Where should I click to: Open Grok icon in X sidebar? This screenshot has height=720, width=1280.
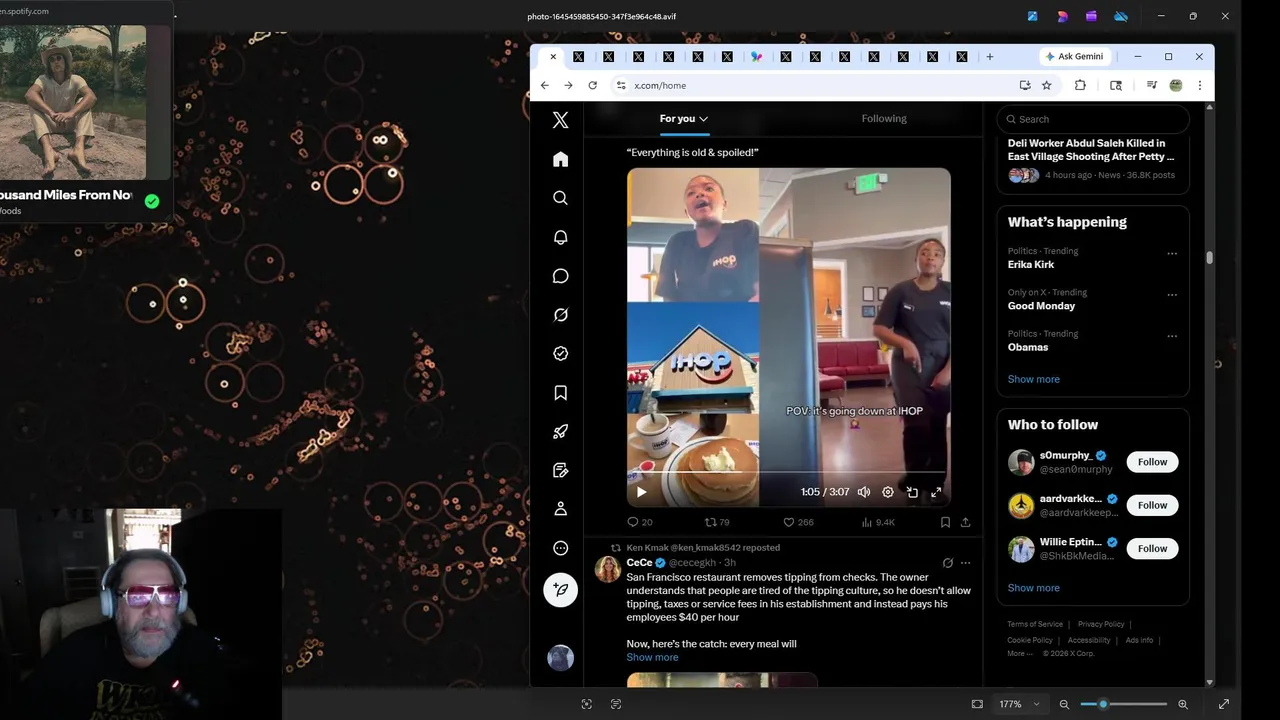click(560, 315)
